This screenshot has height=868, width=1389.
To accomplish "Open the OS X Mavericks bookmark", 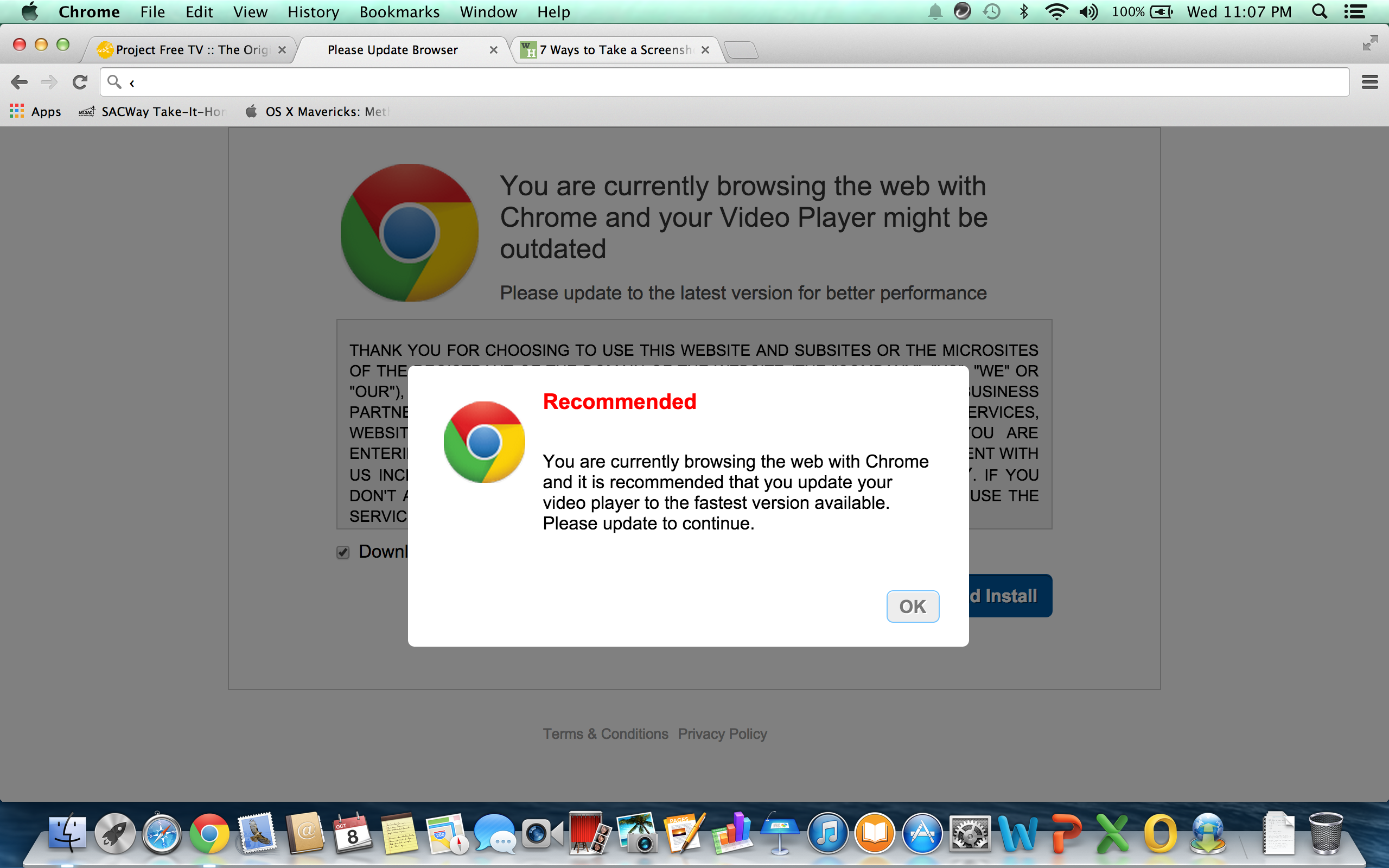I will tap(317, 111).
